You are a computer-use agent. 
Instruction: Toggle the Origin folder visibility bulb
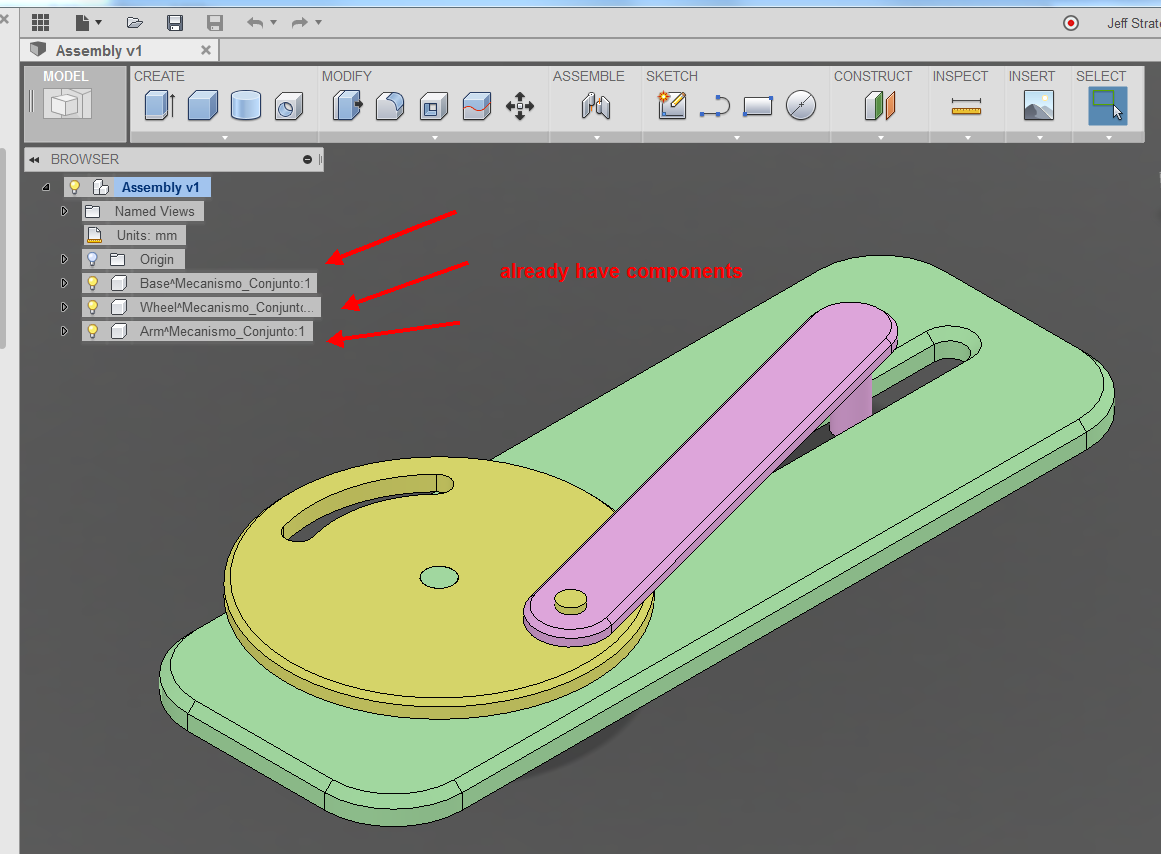click(x=92, y=259)
